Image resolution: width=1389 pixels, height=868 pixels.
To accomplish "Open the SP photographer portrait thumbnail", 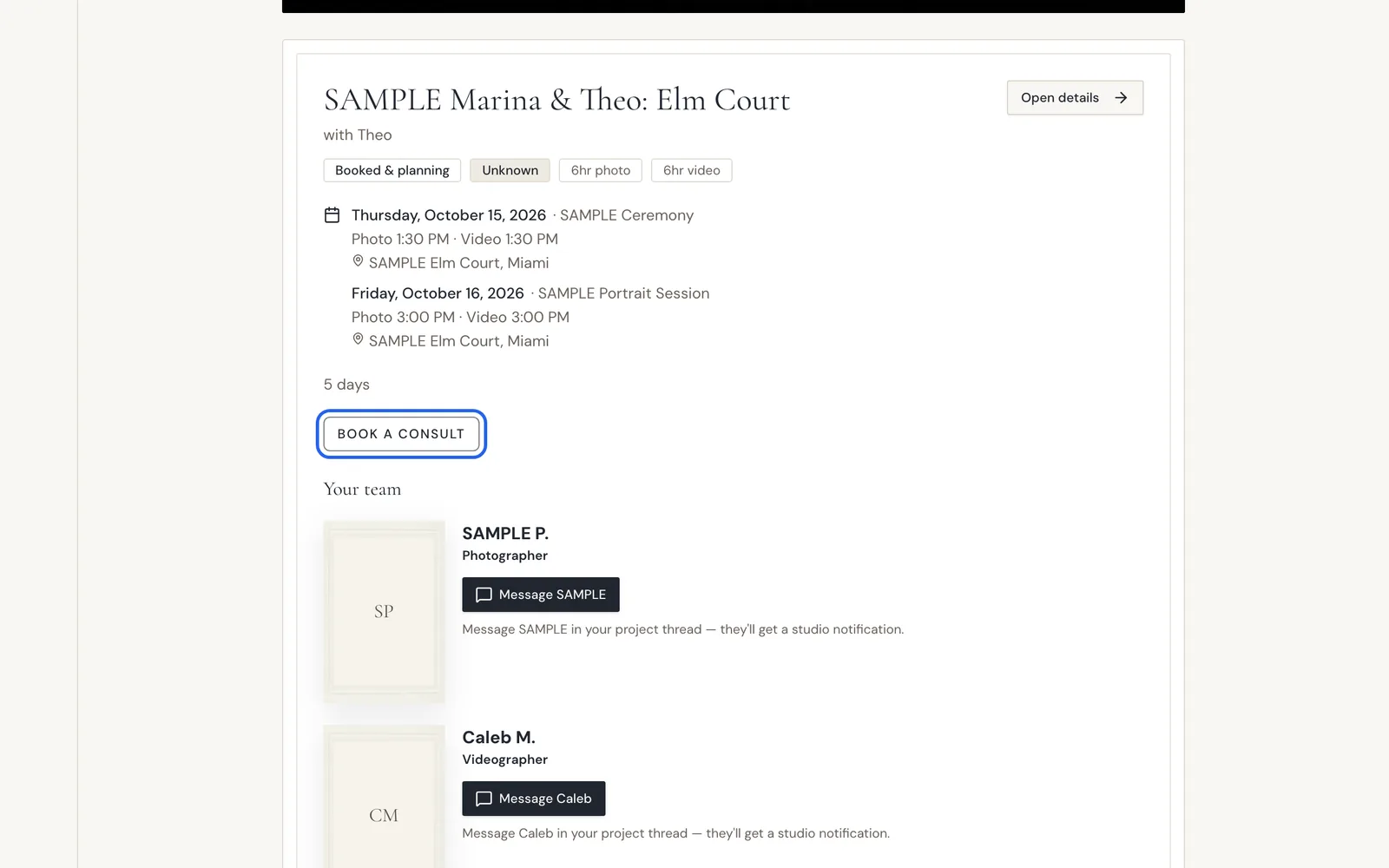I will point(384,611).
